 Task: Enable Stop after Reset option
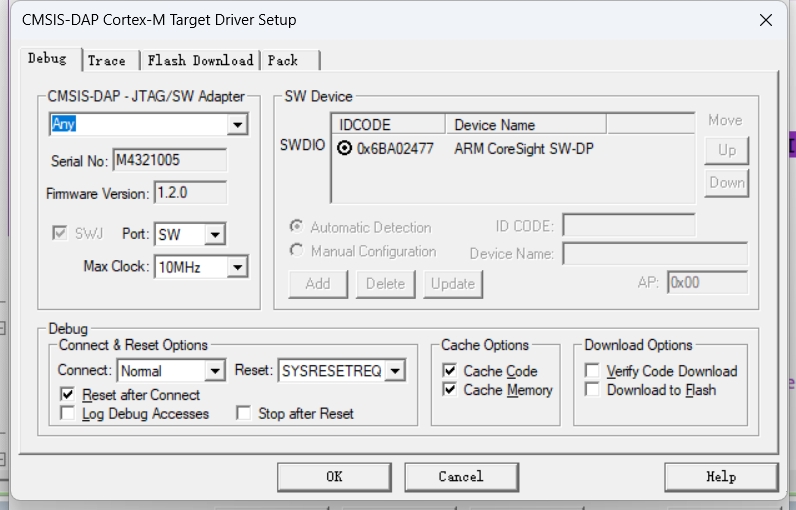coord(244,413)
